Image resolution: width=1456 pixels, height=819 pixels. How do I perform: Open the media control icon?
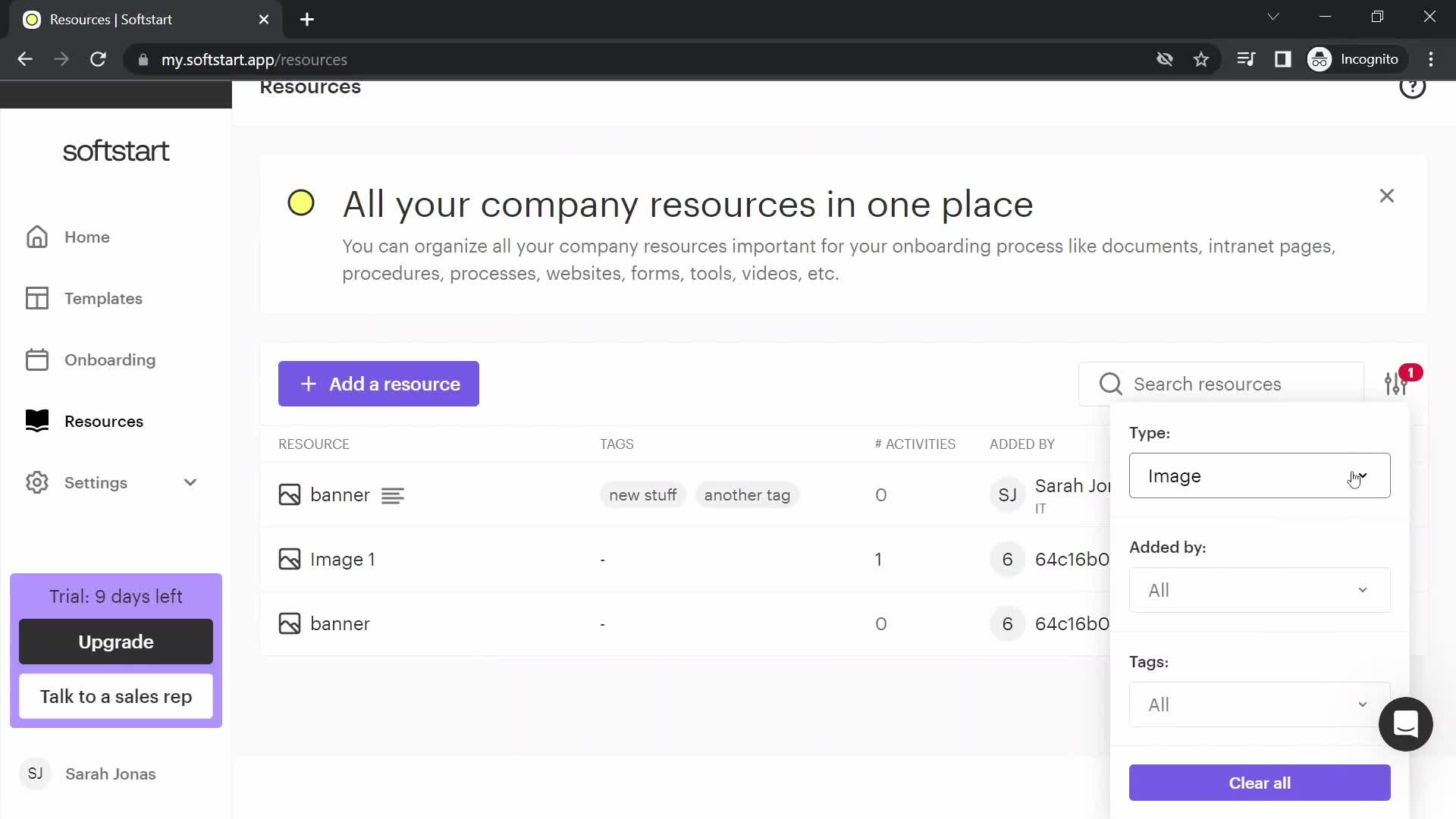(1245, 59)
